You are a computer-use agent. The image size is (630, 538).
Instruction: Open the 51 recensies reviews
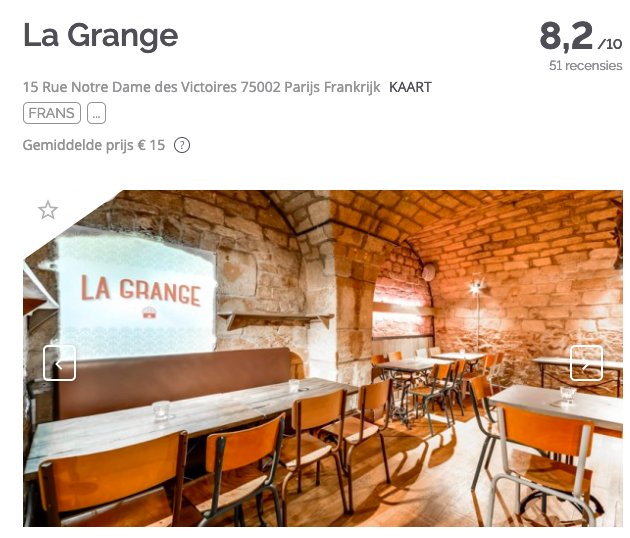click(585, 65)
